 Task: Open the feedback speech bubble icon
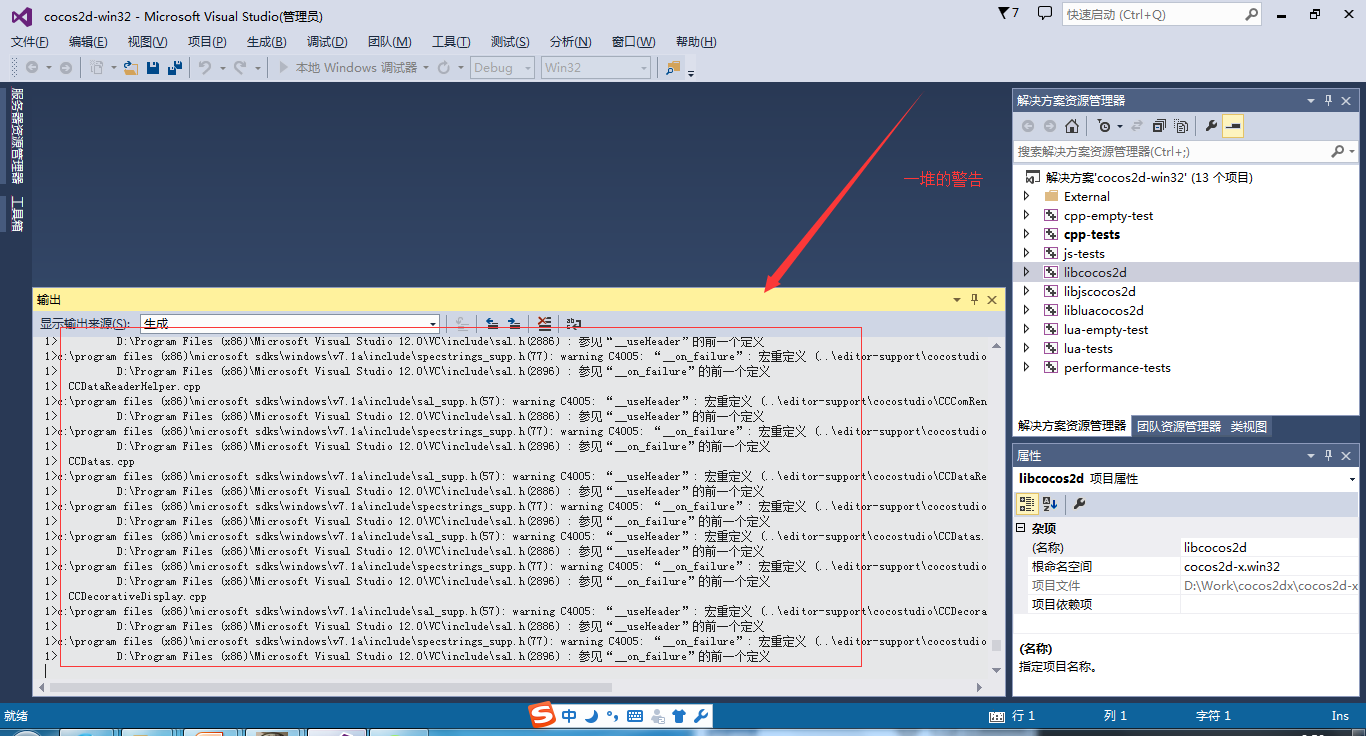[1045, 13]
